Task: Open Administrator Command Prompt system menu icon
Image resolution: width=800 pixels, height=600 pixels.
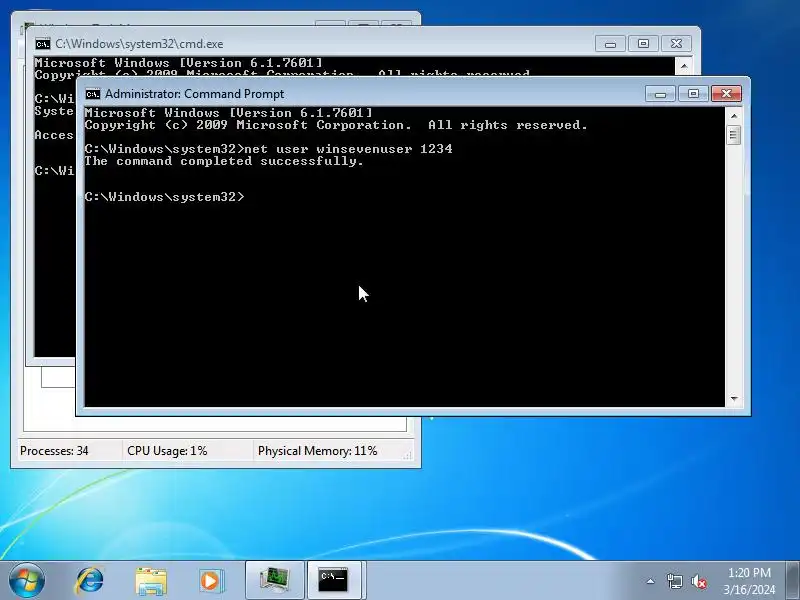Action: coord(93,94)
